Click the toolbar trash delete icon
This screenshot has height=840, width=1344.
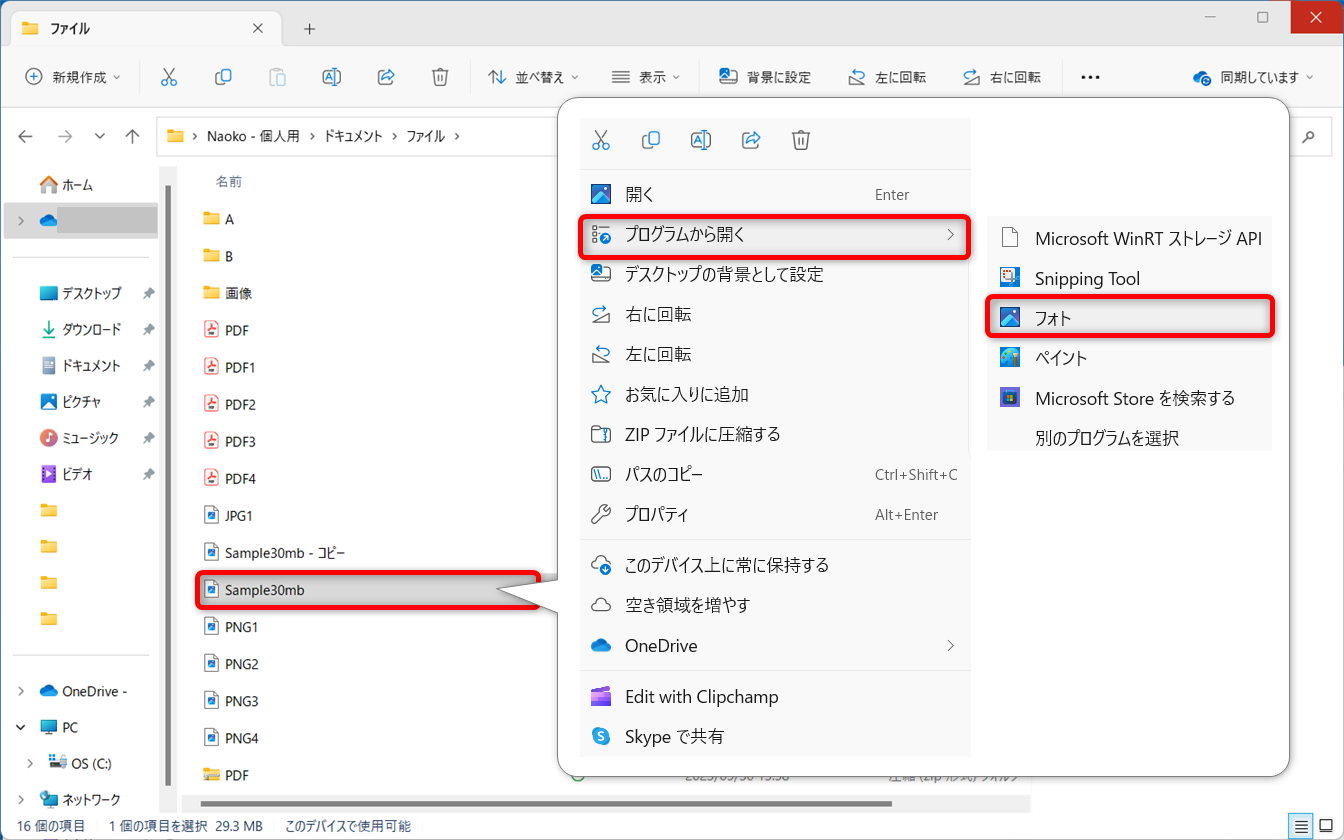[440, 77]
